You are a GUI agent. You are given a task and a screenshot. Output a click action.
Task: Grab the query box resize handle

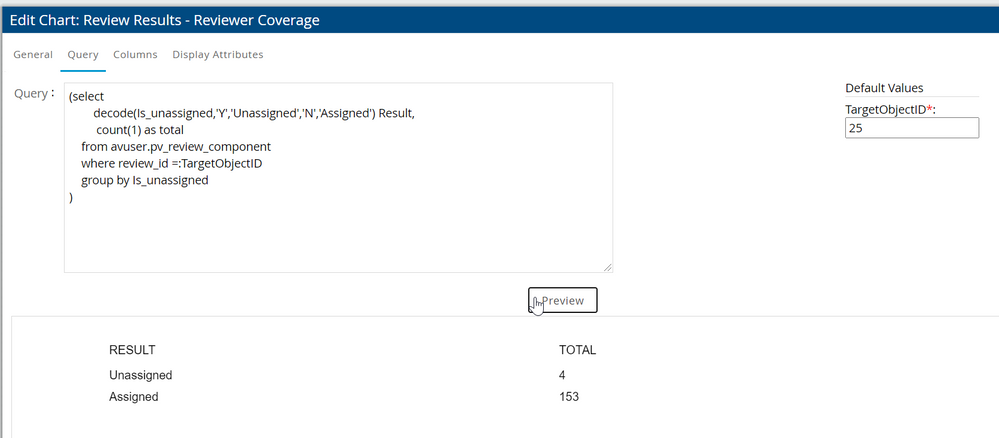[608, 268]
